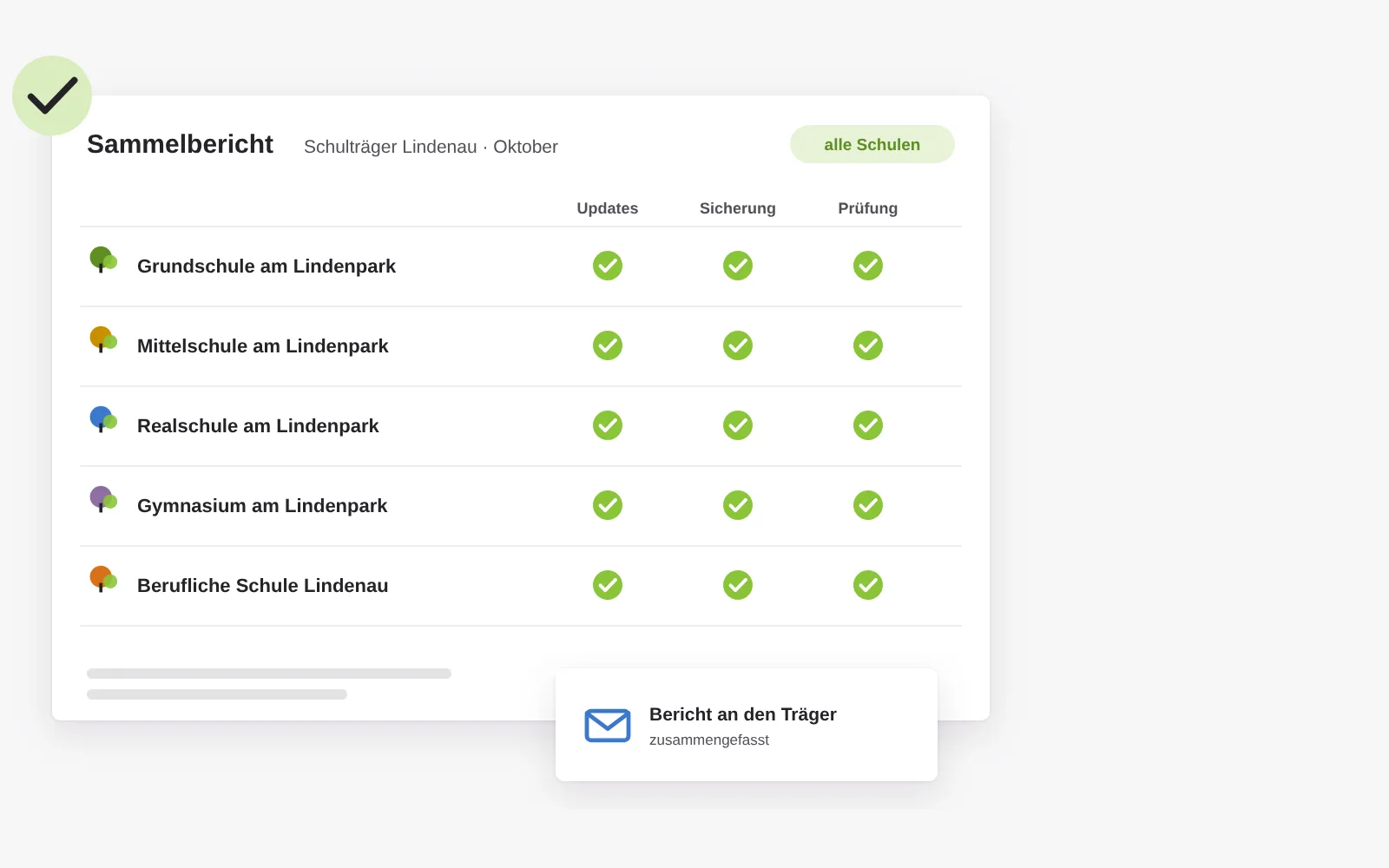
Task: Click the Sicherung column header
Action: (738, 208)
